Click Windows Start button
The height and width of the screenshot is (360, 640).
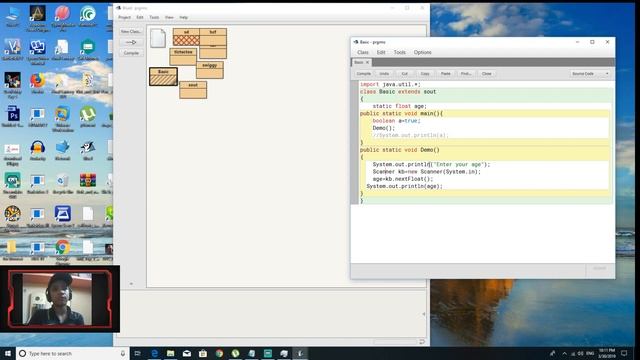click(x=8, y=353)
